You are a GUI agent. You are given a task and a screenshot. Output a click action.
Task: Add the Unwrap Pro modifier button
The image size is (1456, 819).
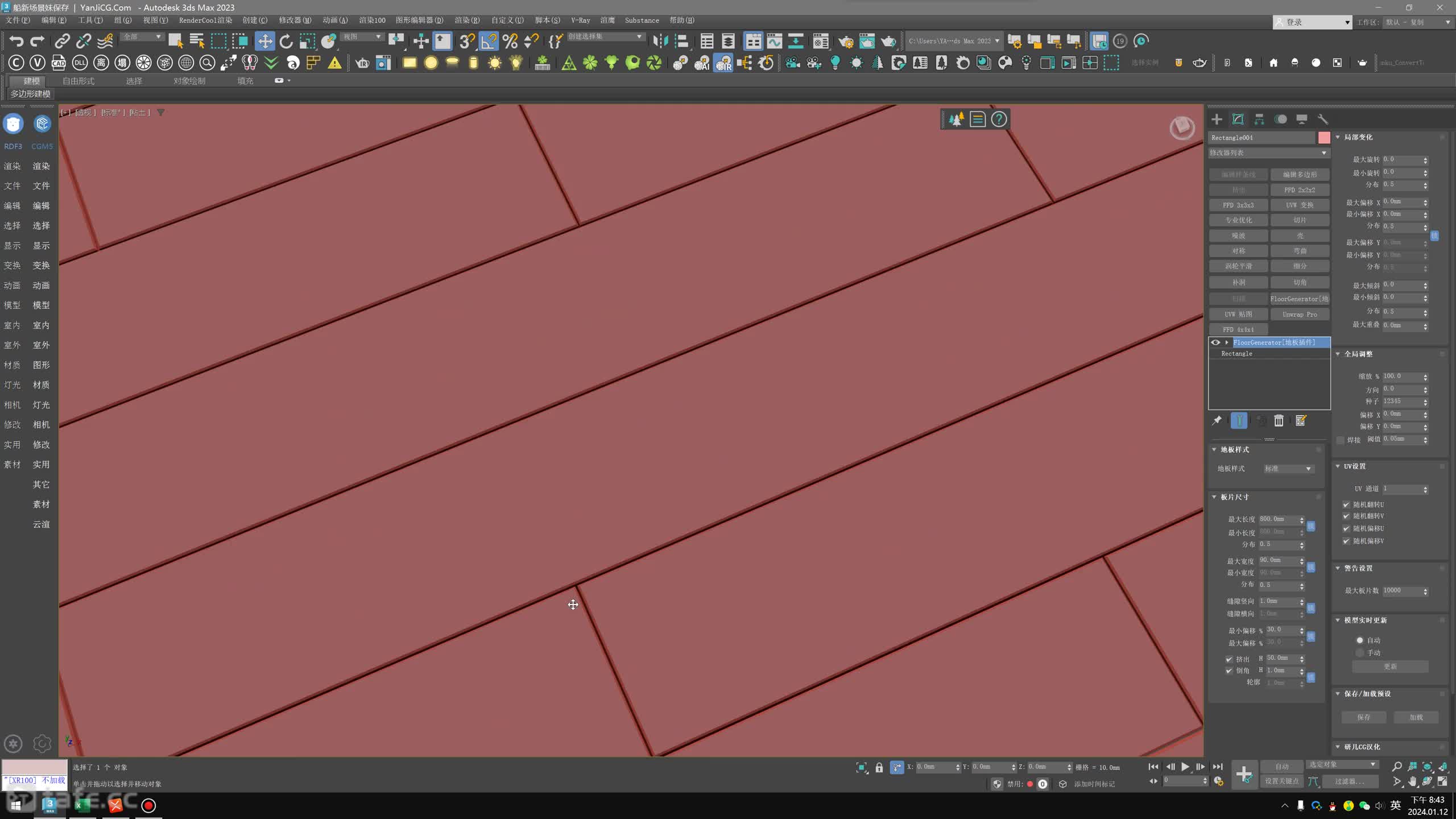point(1300,315)
